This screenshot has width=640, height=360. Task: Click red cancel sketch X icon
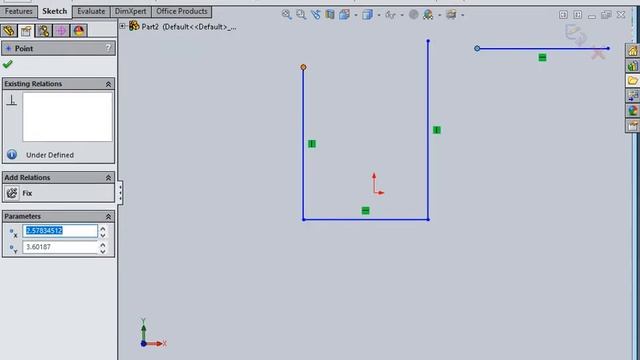[x=598, y=53]
